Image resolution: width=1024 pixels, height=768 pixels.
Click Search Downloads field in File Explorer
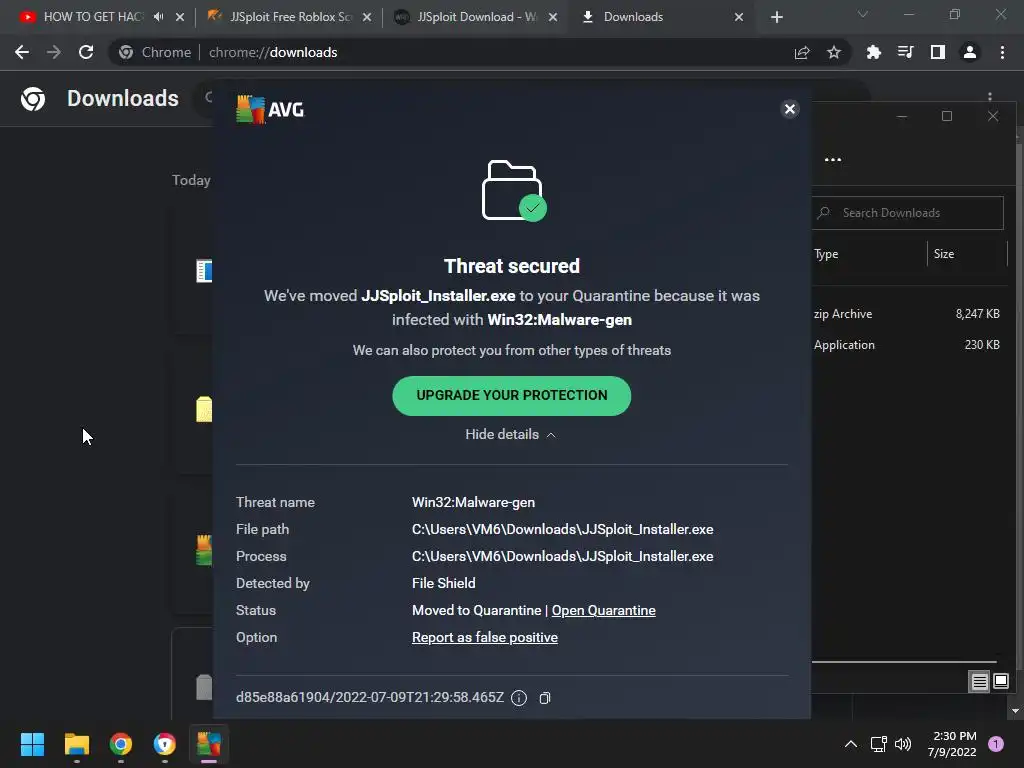908,213
